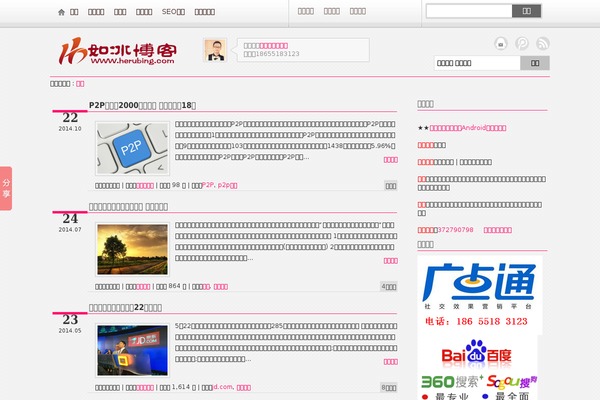The width and height of the screenshot is (600, 400).
Task: Open the SEO item in the top menu
Action: [173, 12]
